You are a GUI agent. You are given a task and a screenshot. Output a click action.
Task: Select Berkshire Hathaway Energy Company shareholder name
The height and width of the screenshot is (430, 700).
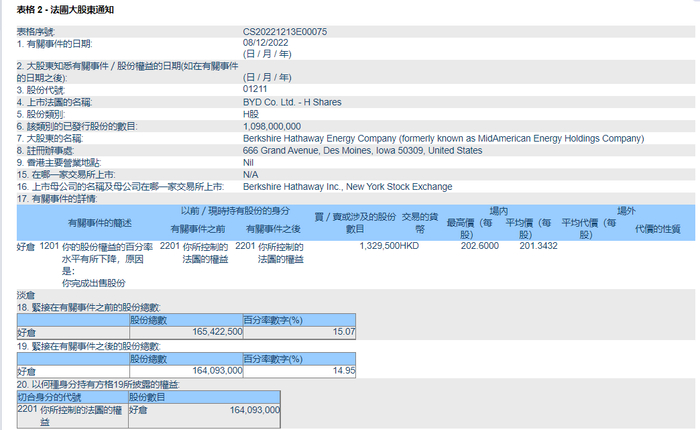point(443,138)
